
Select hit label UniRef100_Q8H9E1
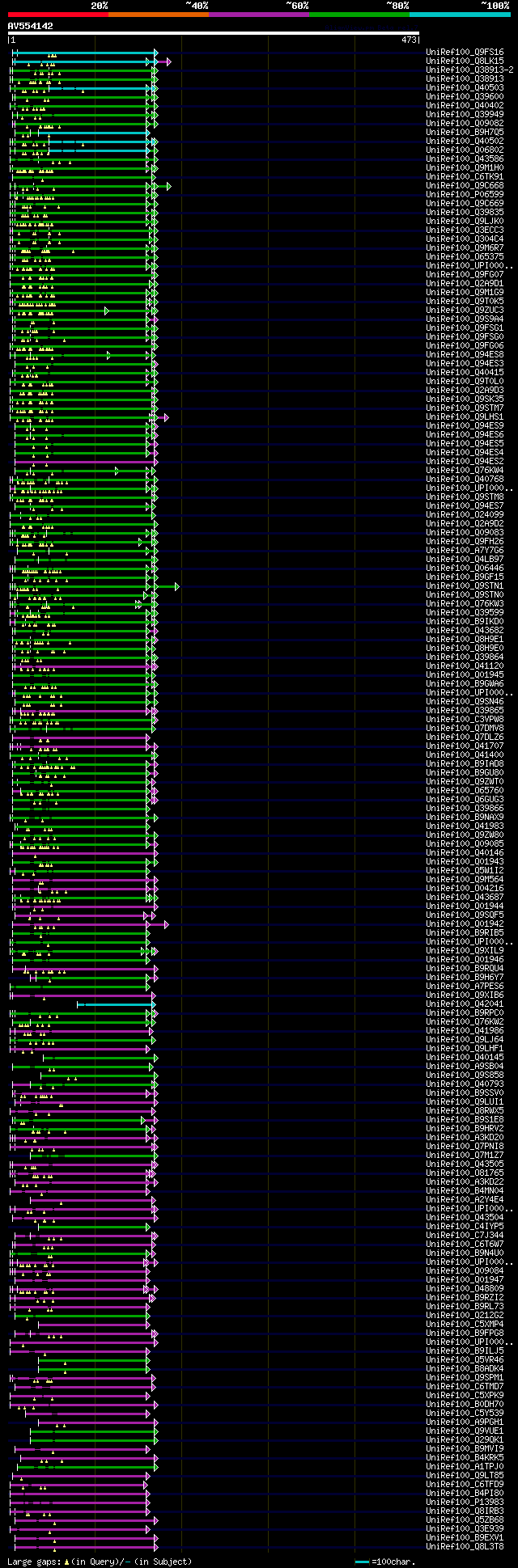465,639
